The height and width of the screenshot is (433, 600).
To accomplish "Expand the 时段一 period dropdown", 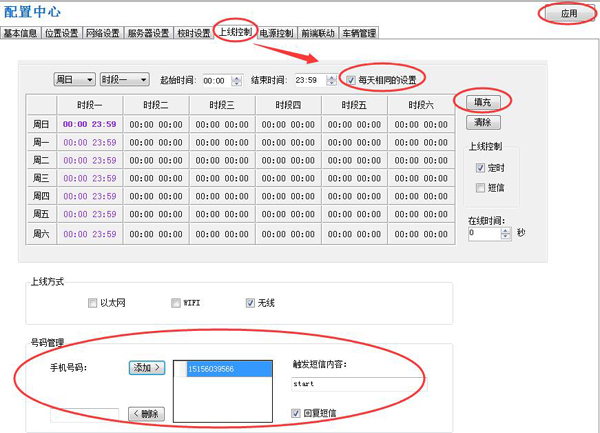I will tap(124, 79).
